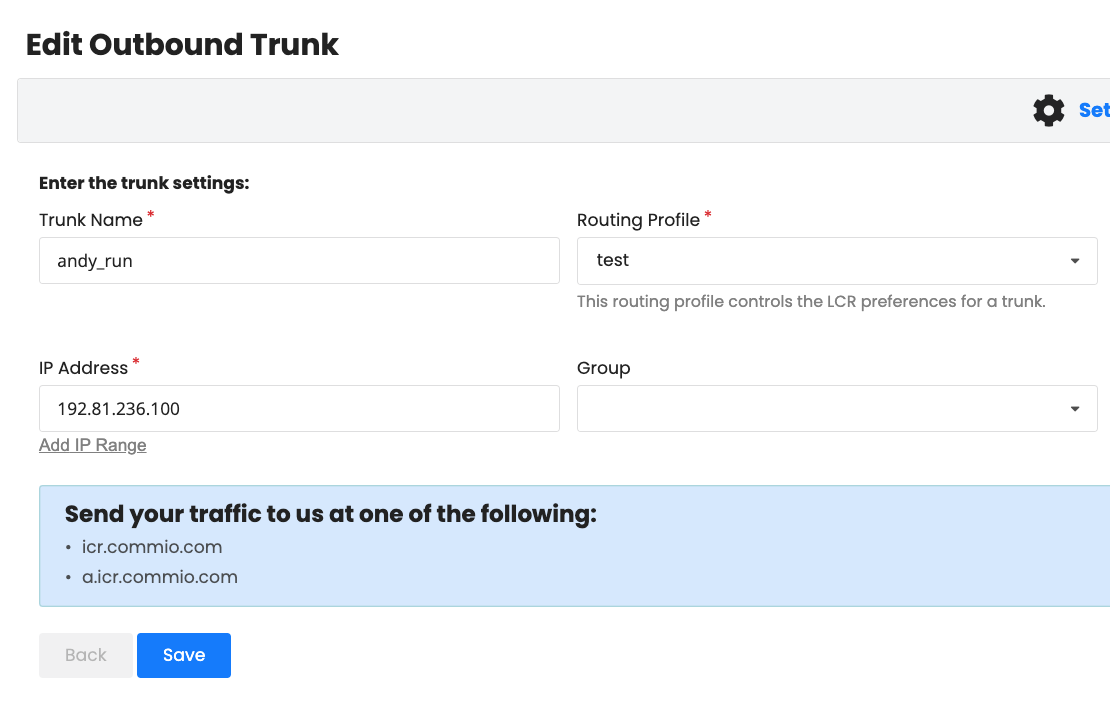Click the Trunk Name field label

coord(90,220)
